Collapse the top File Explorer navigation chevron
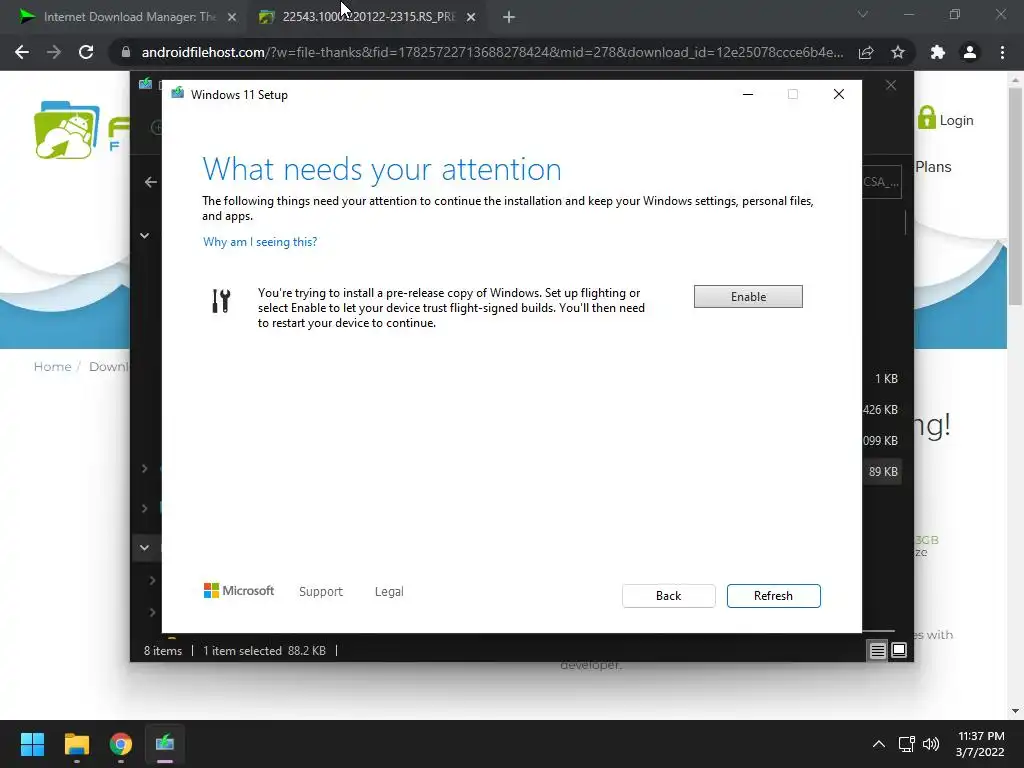The image size is (1024, 768). click(x=144, y=235)
